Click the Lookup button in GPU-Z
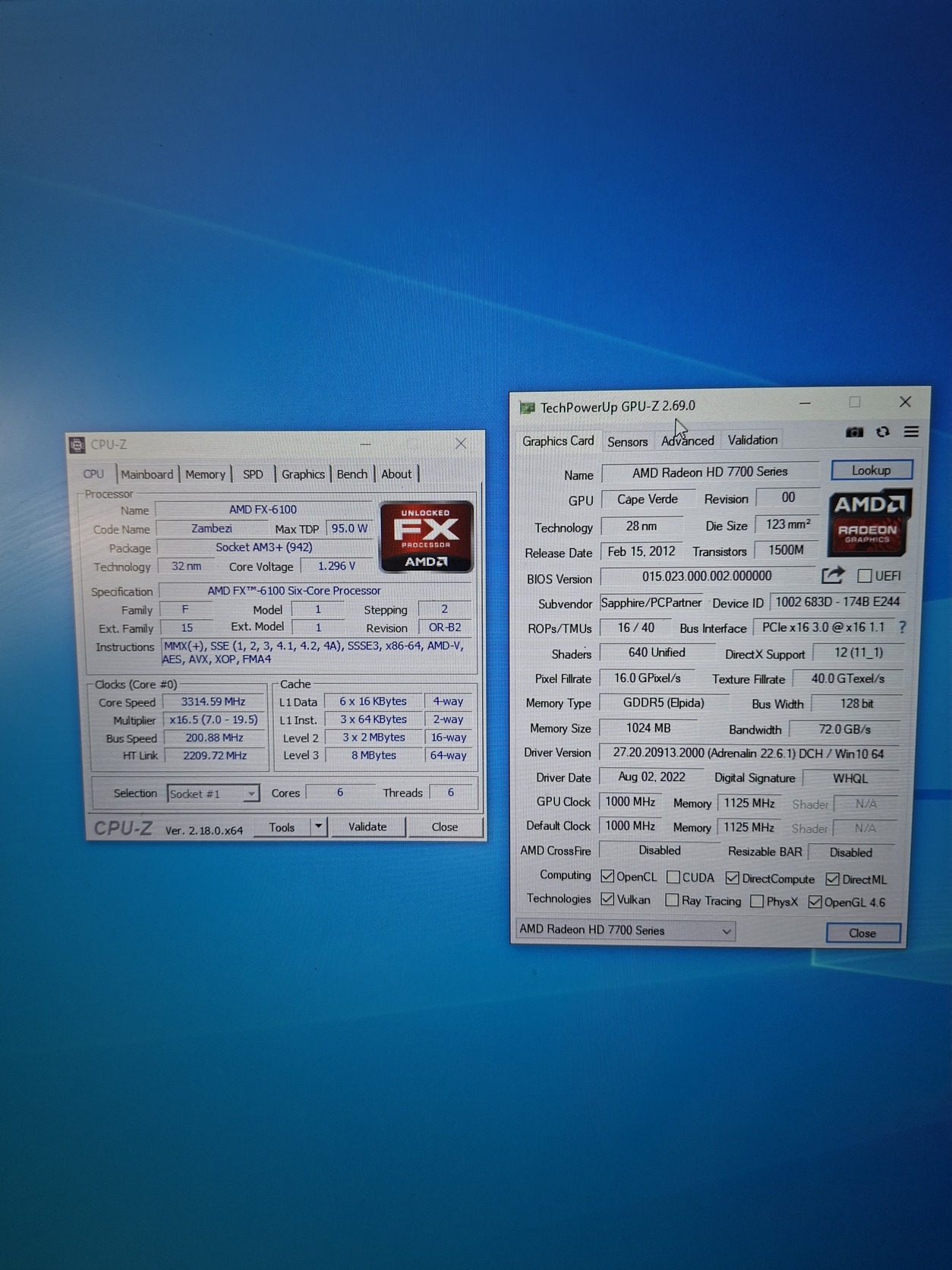Image resolution: width=952 pixels, height=1270 pixels. [871, 470]
